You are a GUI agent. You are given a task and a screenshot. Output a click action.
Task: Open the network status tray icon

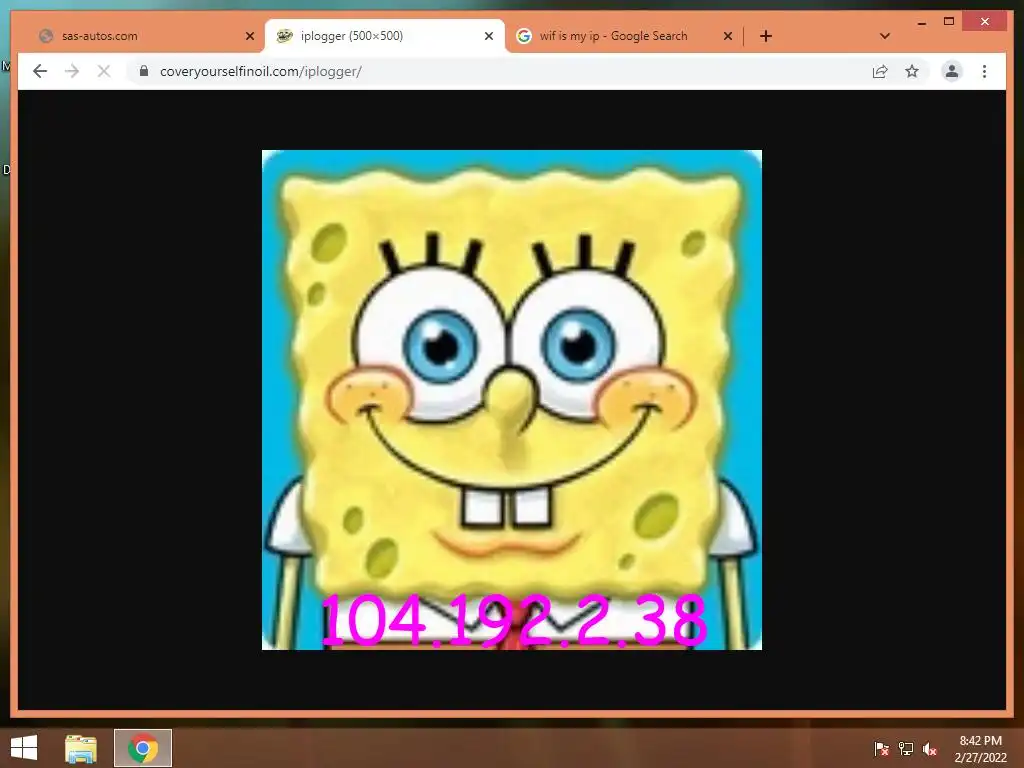pos(906,748)
